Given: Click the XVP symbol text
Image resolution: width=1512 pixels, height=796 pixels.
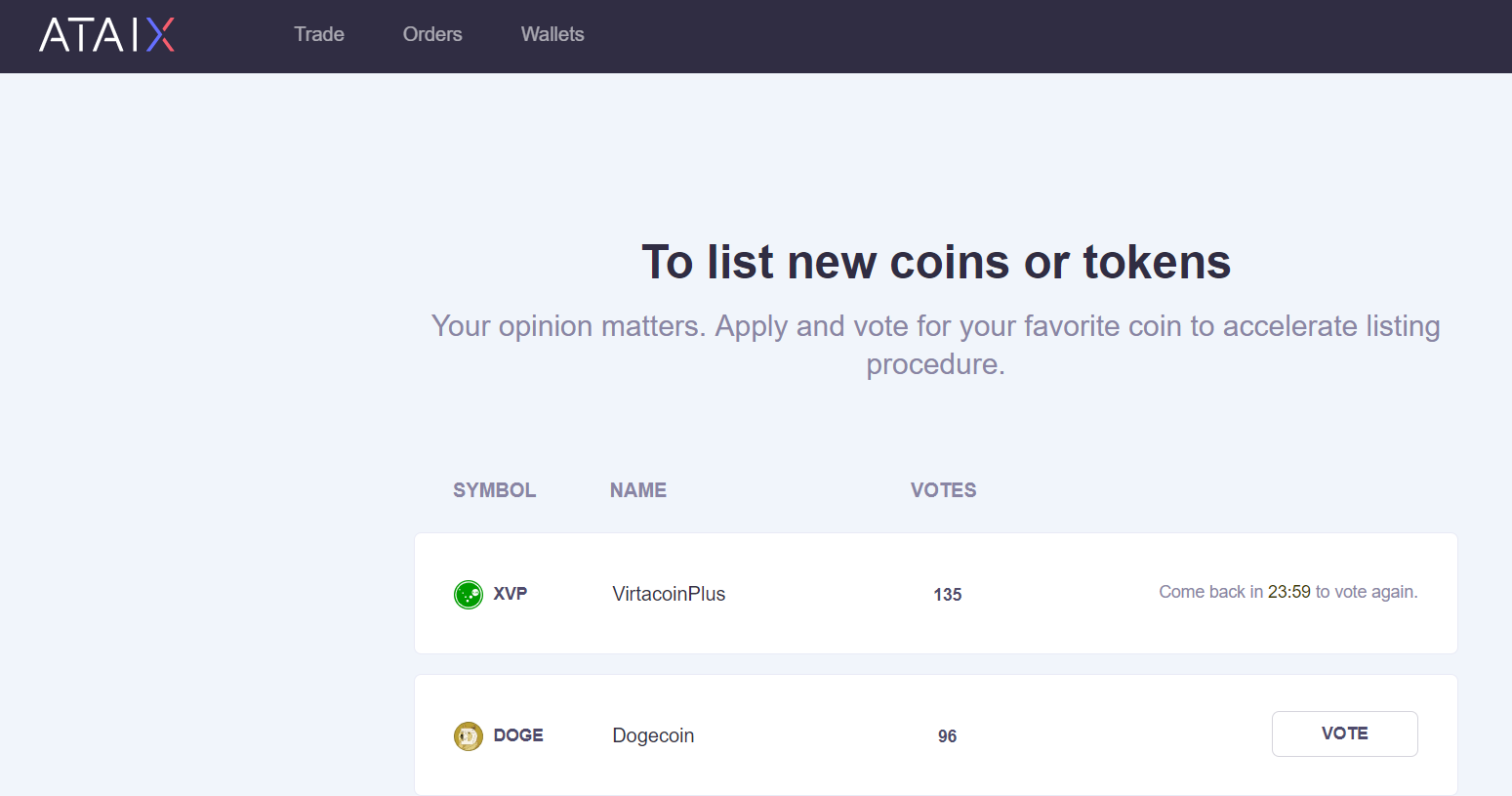Looking at the screenshot, I should click(510, 594).
